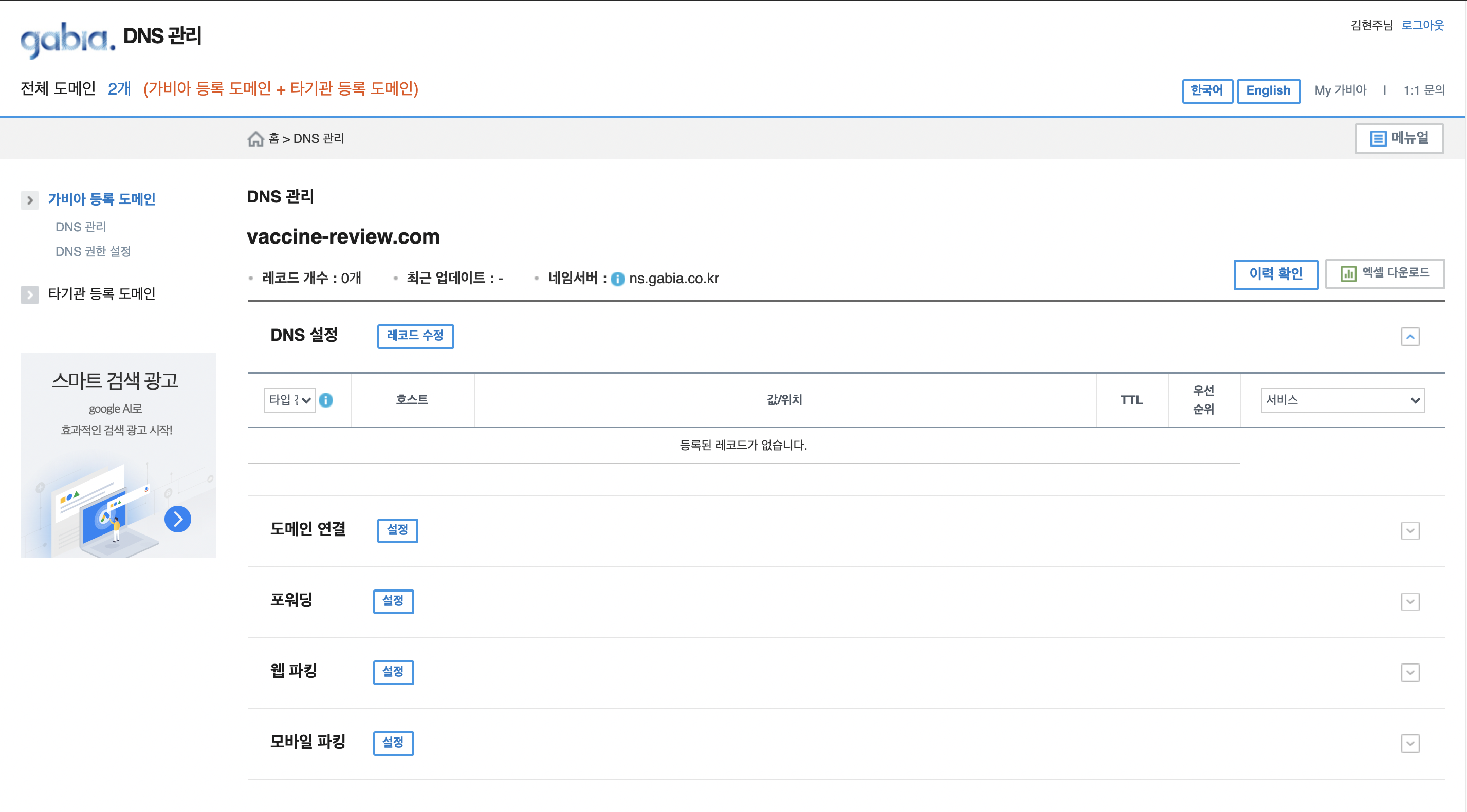The height and width of the screenshot is (812, 1467).
Task: Open DNS 관리 sidebar item
Action: (x=80, y=227)
